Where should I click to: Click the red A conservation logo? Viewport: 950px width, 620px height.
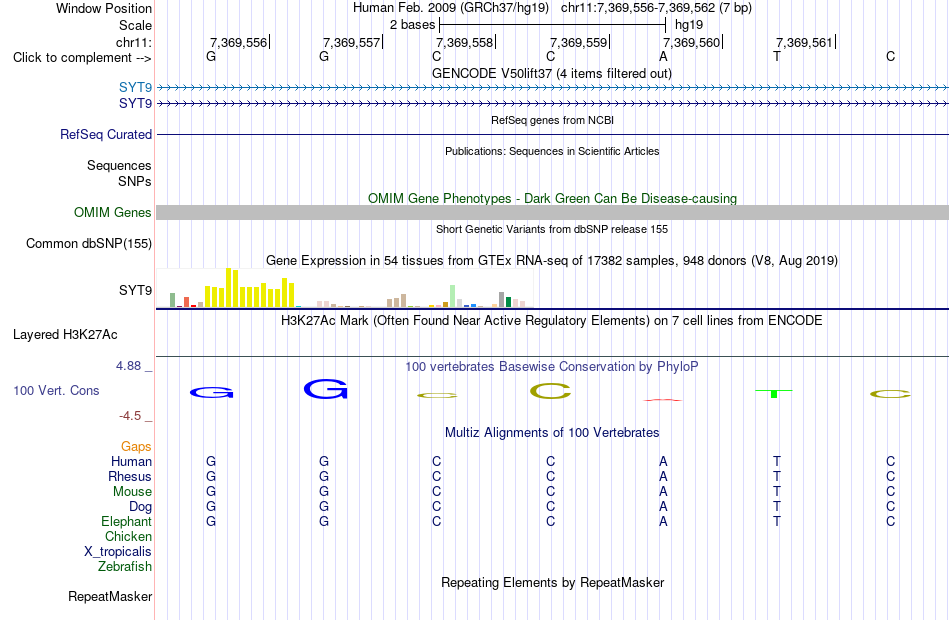tap(662, 400)
